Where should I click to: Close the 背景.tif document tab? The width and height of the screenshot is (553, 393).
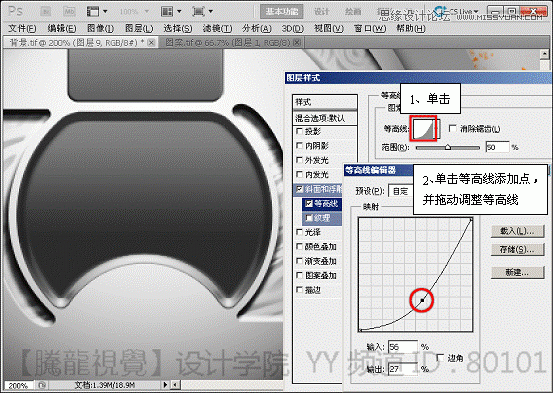[x=151, y=43]
